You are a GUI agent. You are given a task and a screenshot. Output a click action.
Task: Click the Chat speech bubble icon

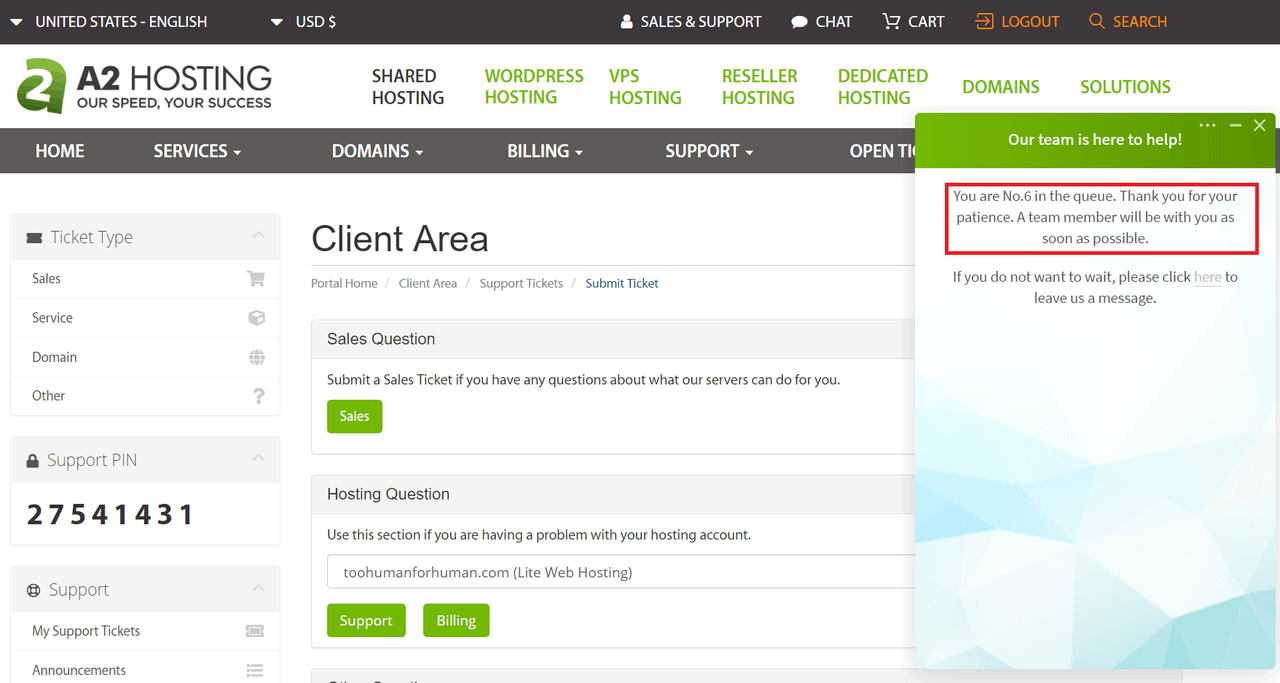tap(799, 22)
